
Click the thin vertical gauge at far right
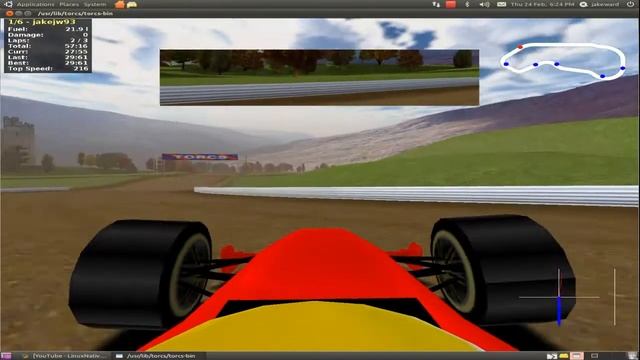615,297
